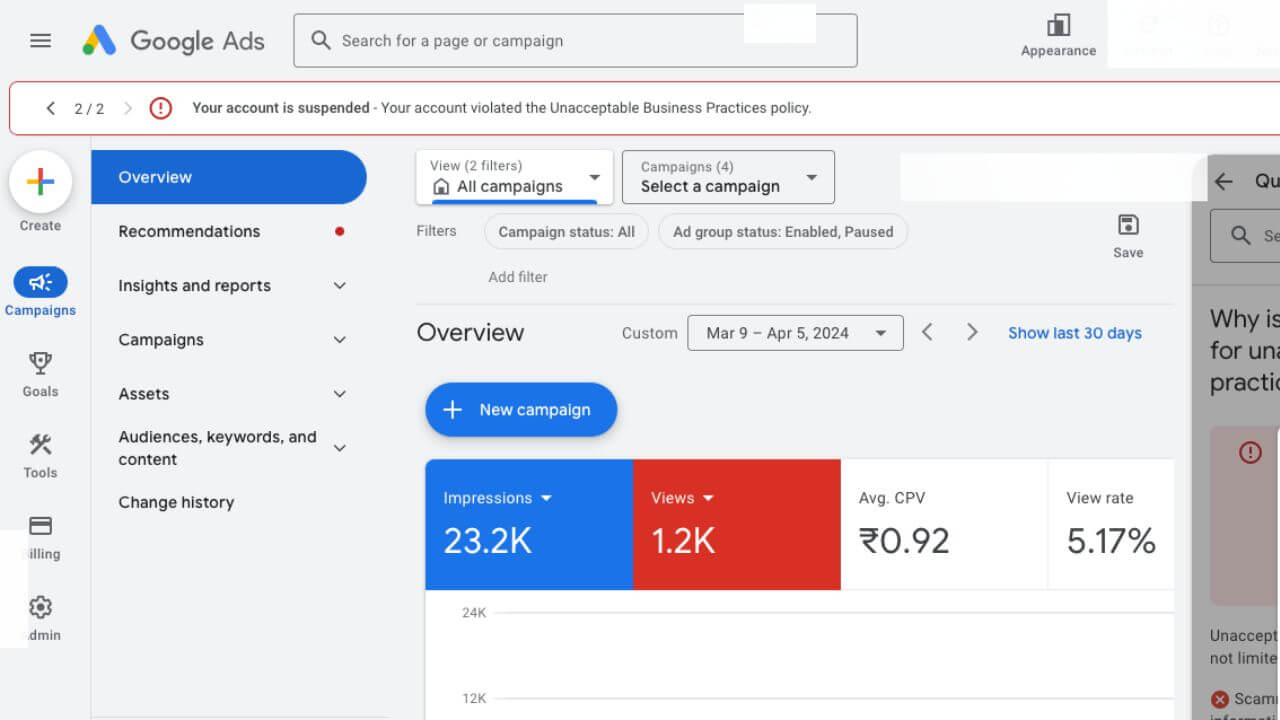Open the hamburger main menu
The height and width of the screenshot is (720, 1280).
point(40,41)
